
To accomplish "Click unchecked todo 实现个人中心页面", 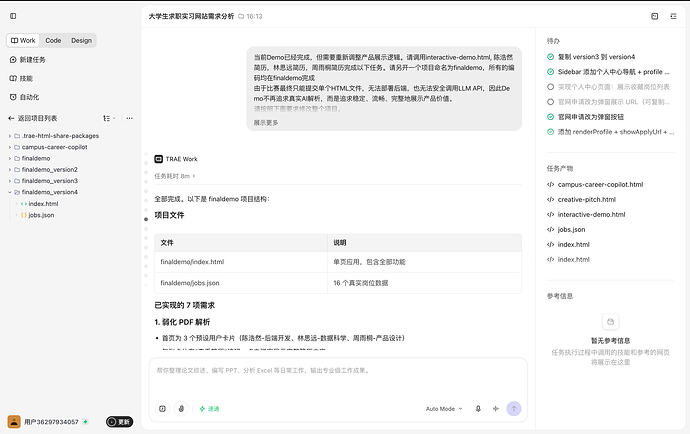I will [613, 87].
